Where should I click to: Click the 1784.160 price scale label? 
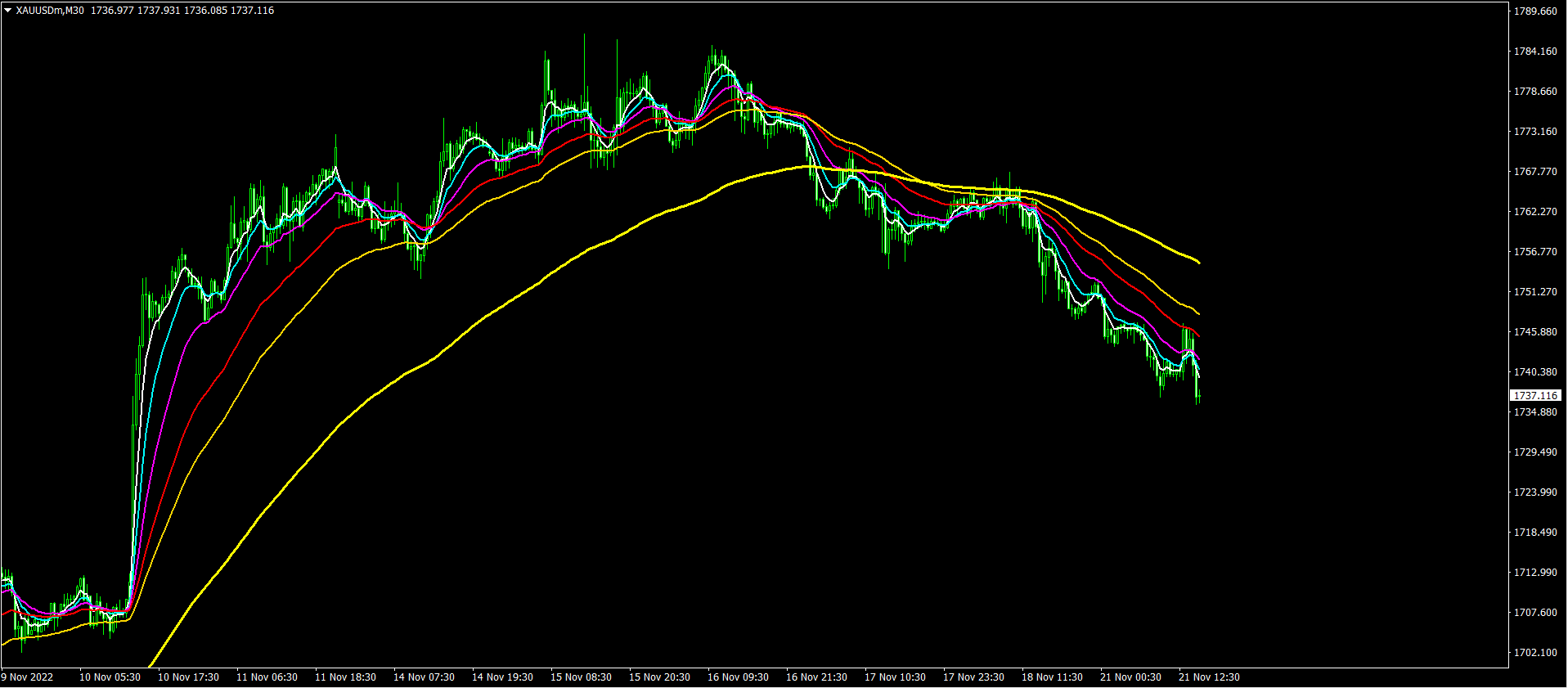[1535, 52]
